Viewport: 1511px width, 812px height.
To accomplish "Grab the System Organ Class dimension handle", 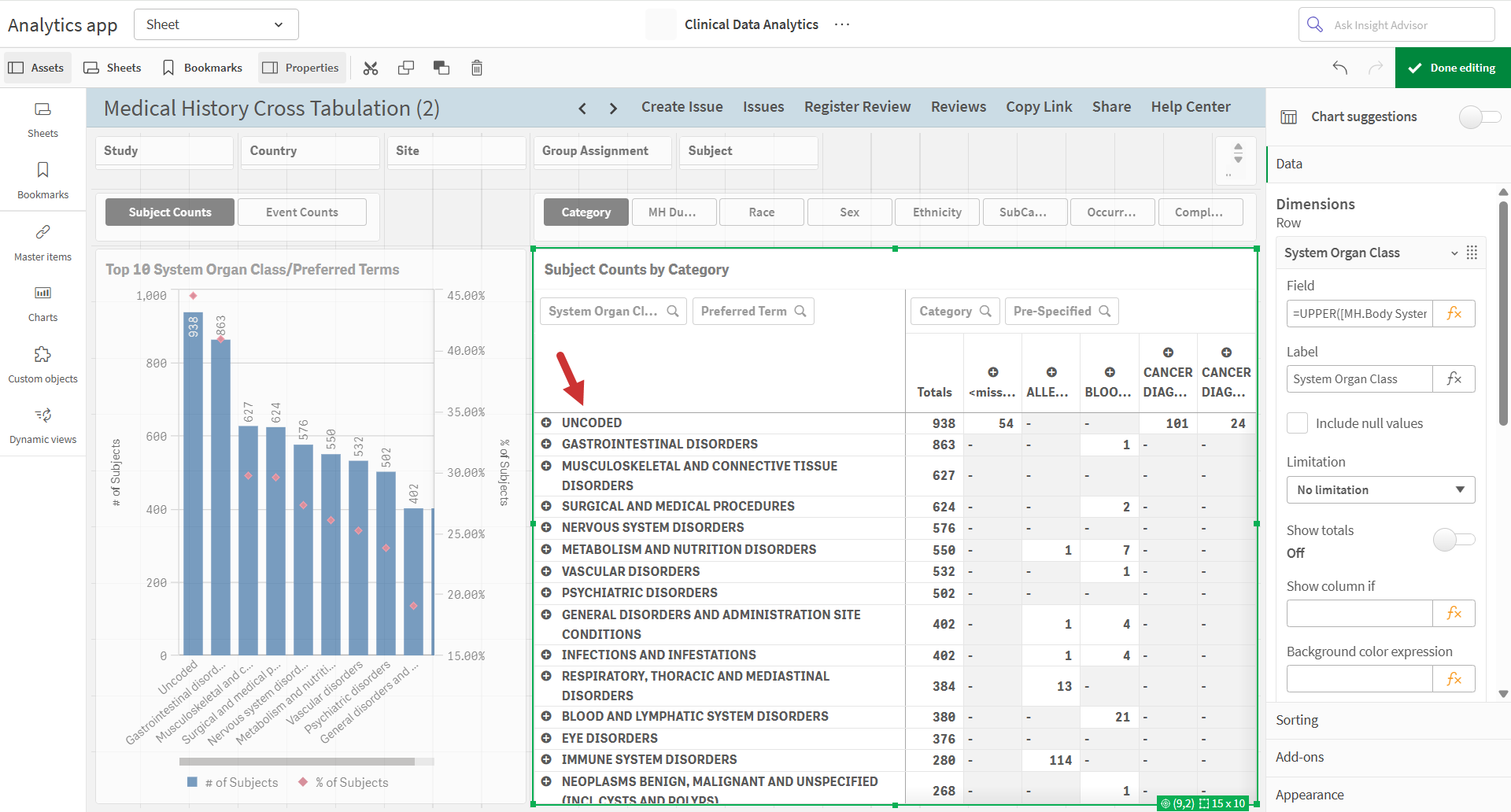I will click(1472, 253).
